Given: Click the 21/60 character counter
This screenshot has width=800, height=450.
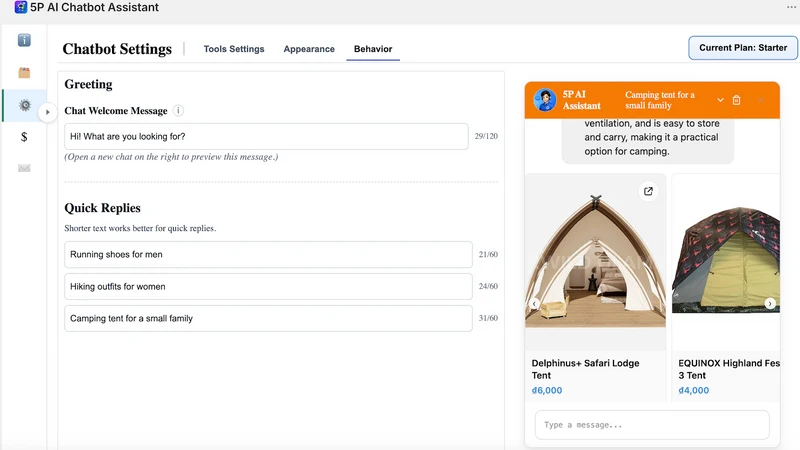Looking at the screenshot, I should [x=488, y=254].
